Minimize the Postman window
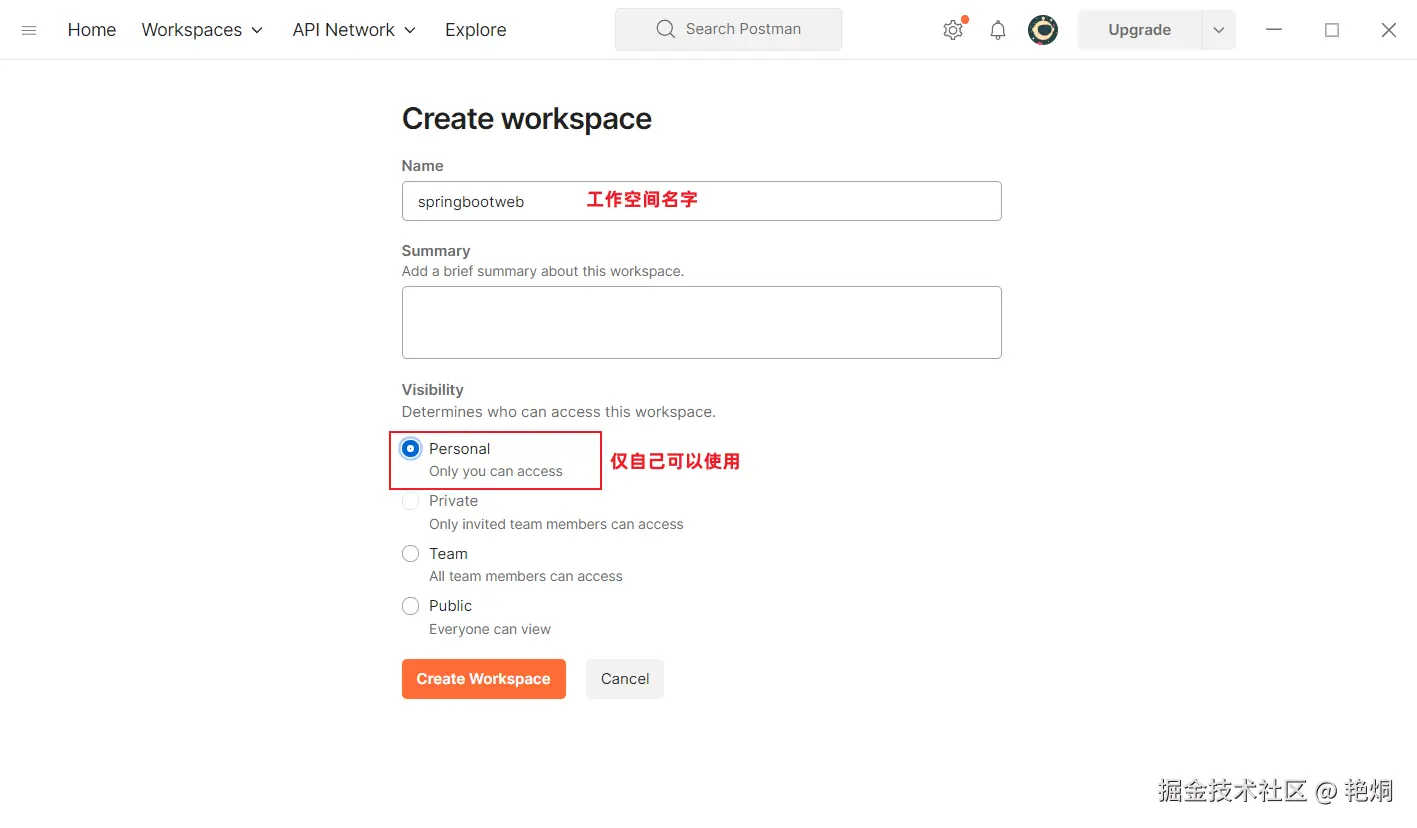Image resolution: width=1417 pixels, height=828 pixels. [x=1274, y=30]
